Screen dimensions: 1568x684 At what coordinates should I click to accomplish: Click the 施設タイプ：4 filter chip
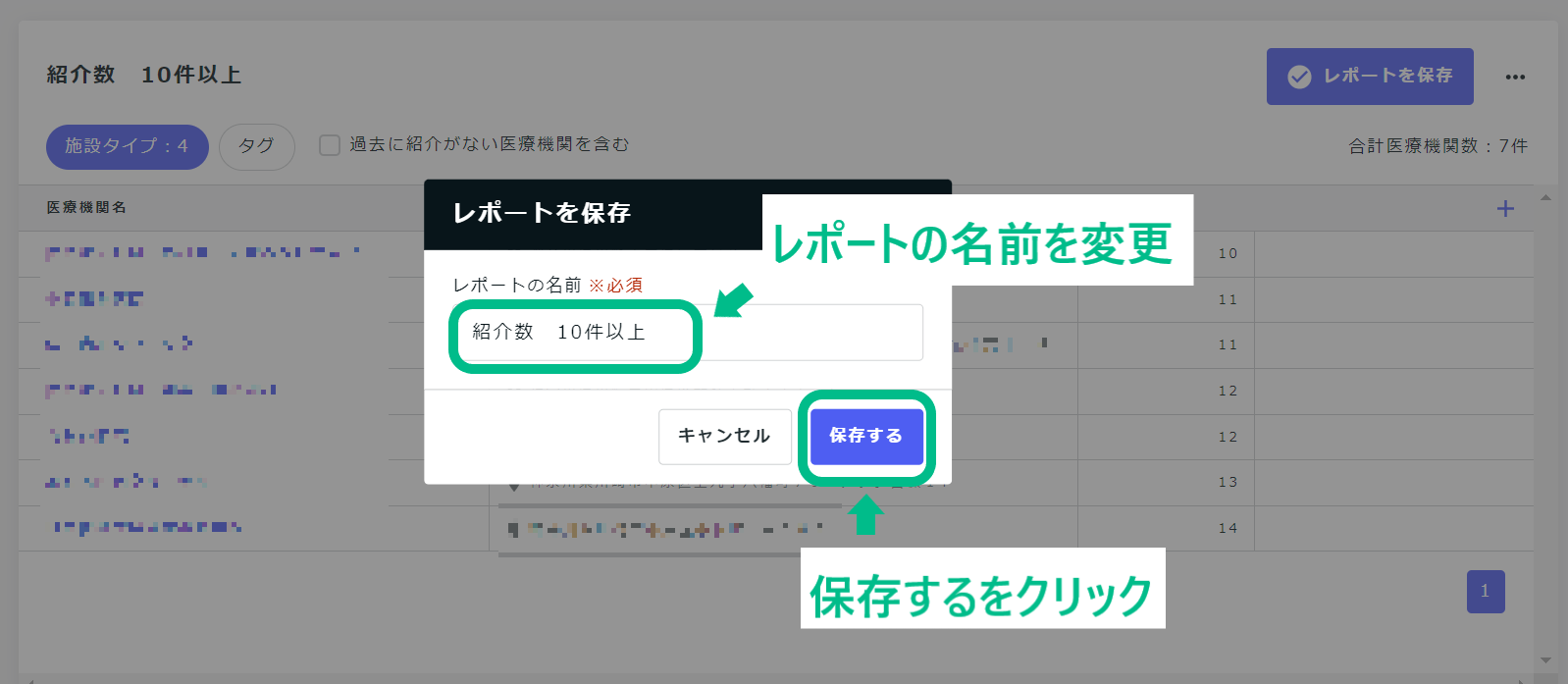click(x=127, y=146)
